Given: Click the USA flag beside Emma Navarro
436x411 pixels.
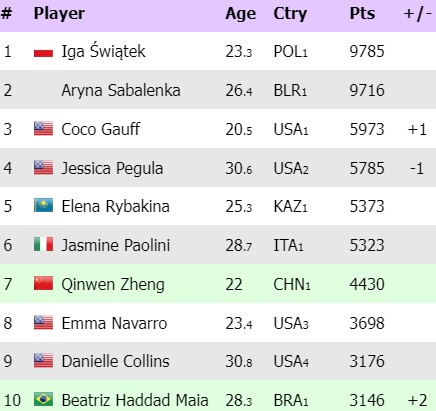Looking at the screenshot, I should tap(43, 323).
